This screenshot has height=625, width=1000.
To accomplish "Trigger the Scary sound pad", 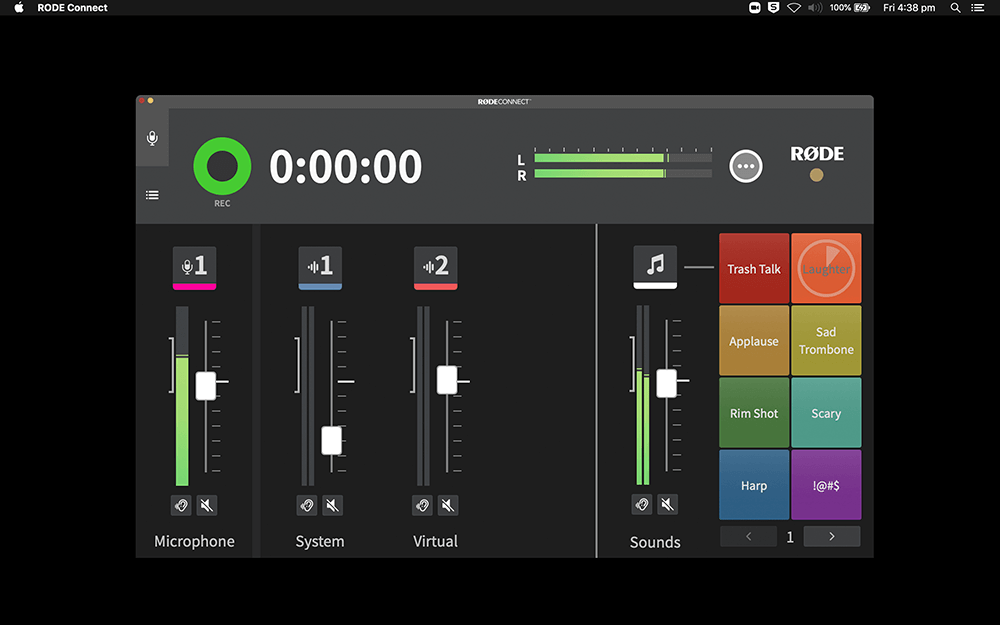I will 826,413.
